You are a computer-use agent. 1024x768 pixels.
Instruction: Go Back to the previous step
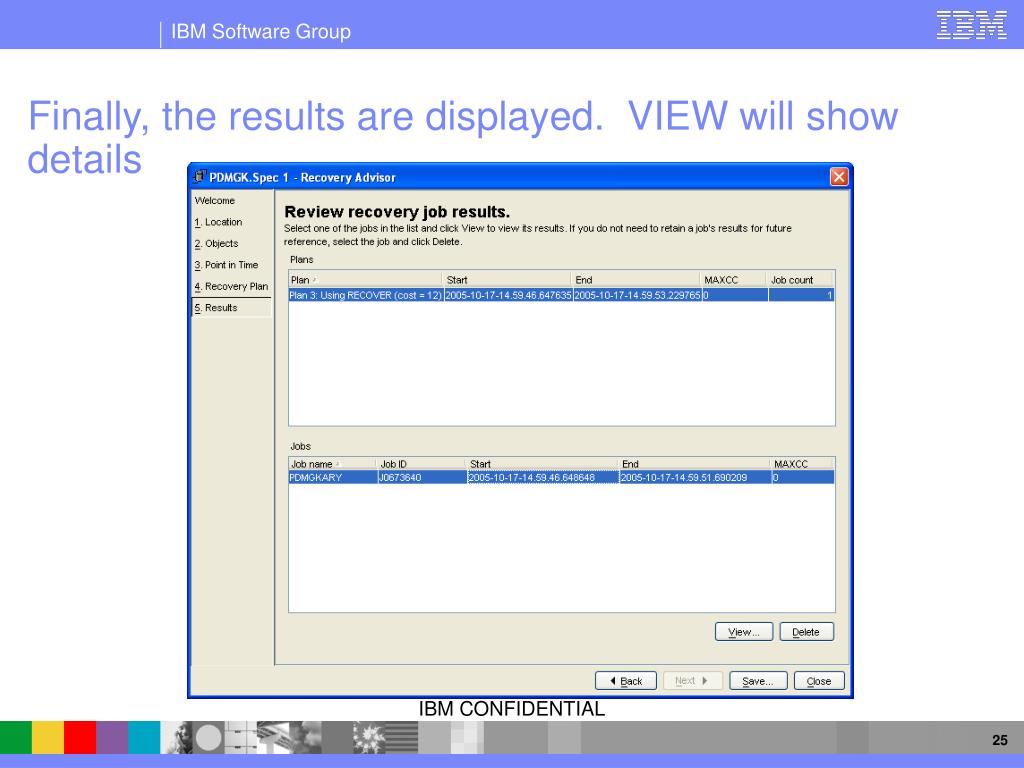[x=626, y=680]
